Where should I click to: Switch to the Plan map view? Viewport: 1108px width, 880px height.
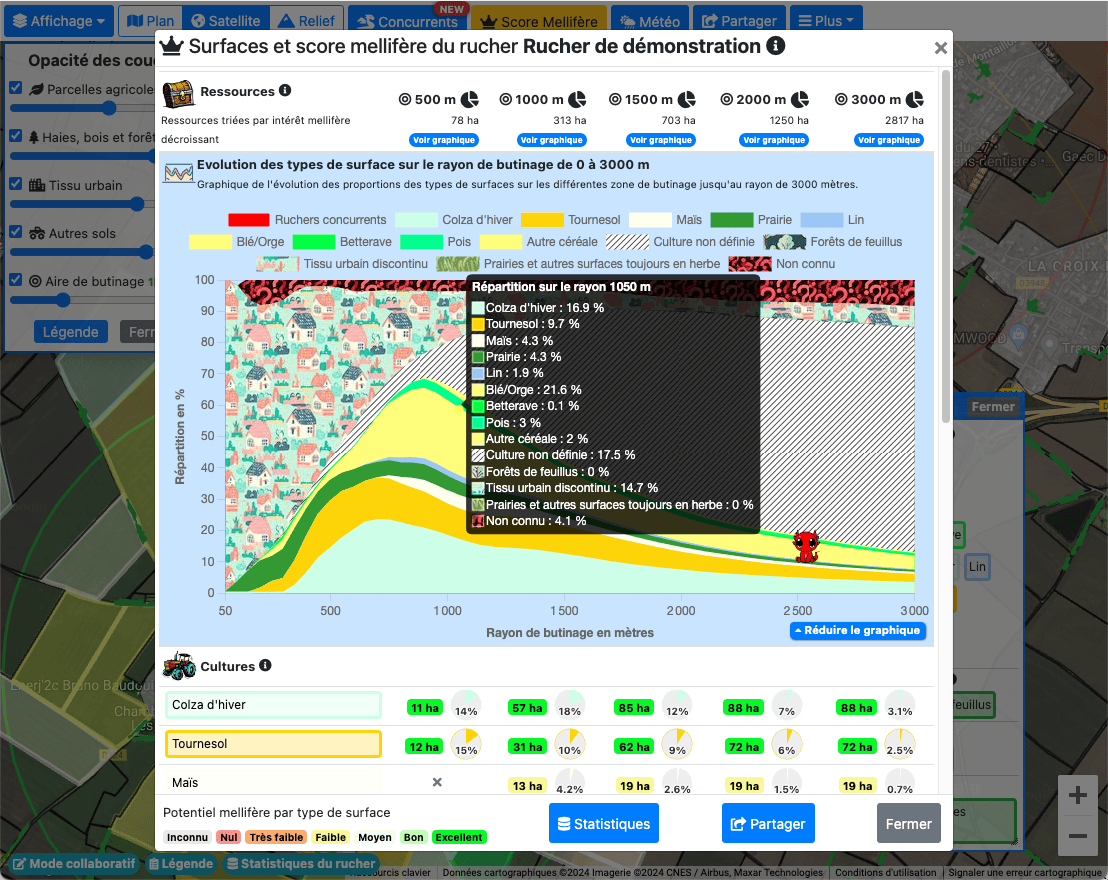(151, 21)
